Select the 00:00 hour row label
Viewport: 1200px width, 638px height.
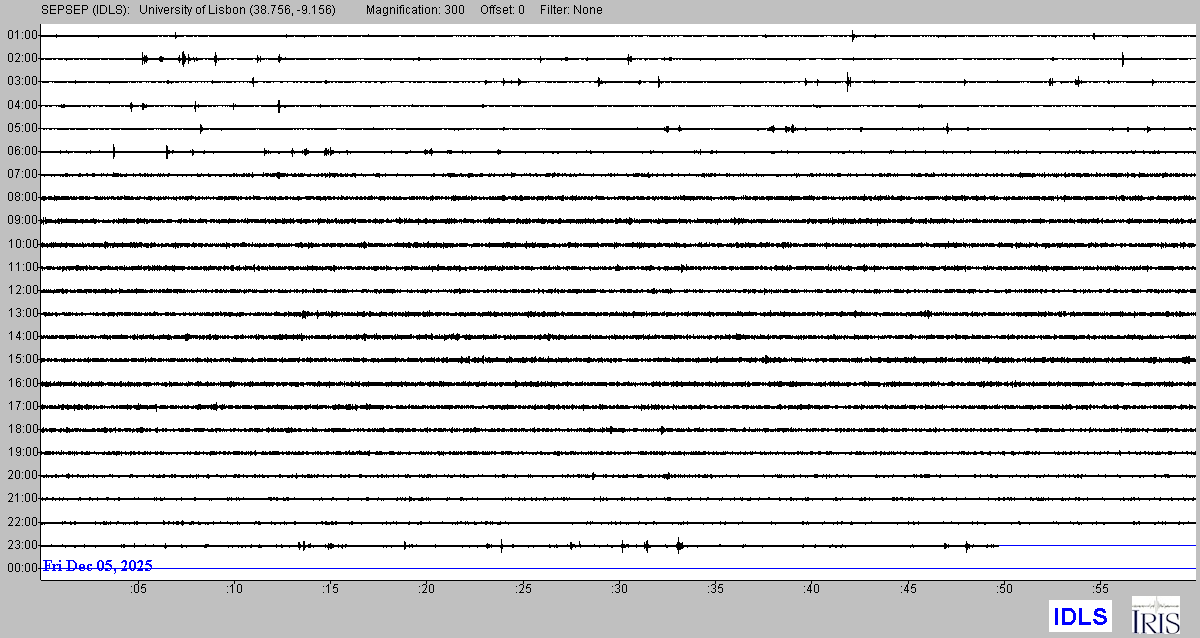tap(22, 568)
